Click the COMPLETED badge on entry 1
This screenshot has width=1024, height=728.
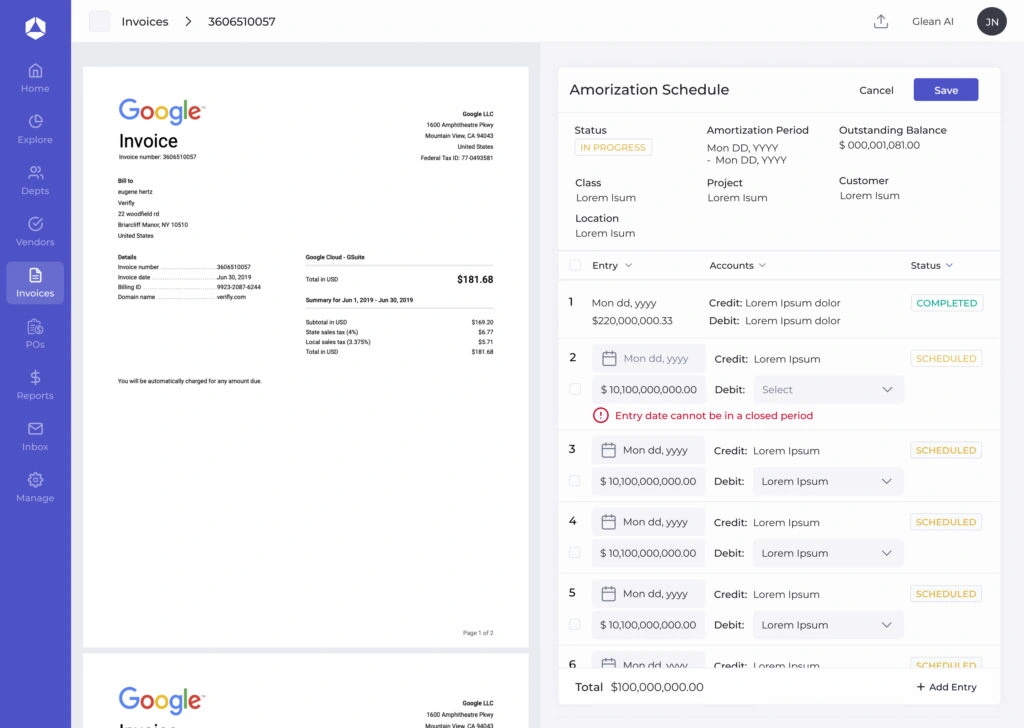pos(946,303)
